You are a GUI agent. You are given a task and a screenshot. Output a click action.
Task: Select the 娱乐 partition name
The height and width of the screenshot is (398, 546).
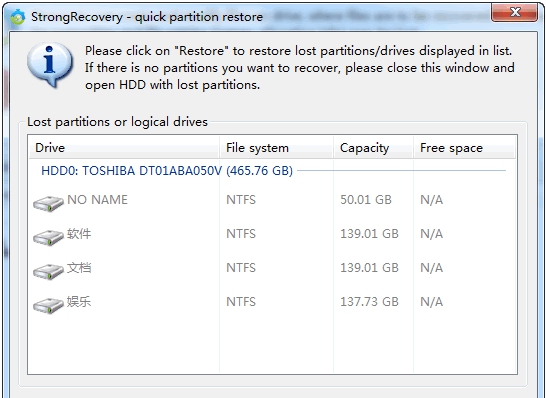pos(79,302)
